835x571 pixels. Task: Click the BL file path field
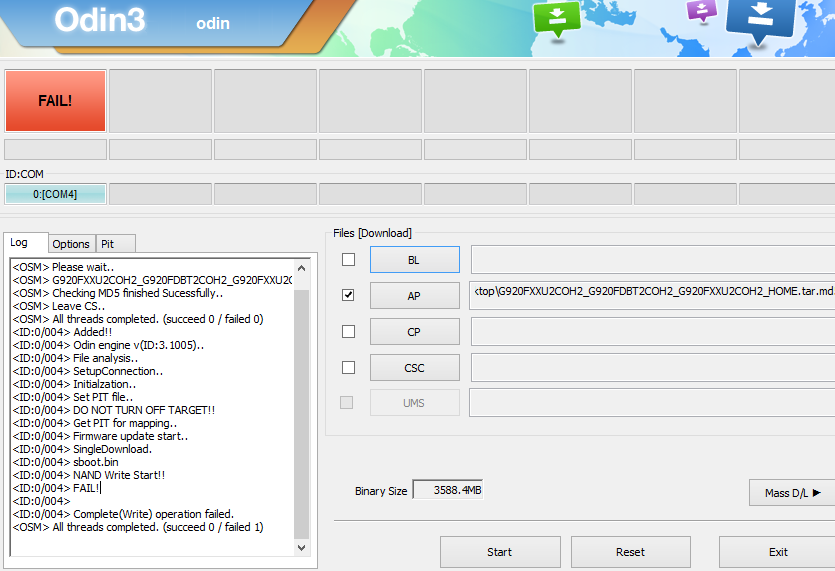(653, 259)
